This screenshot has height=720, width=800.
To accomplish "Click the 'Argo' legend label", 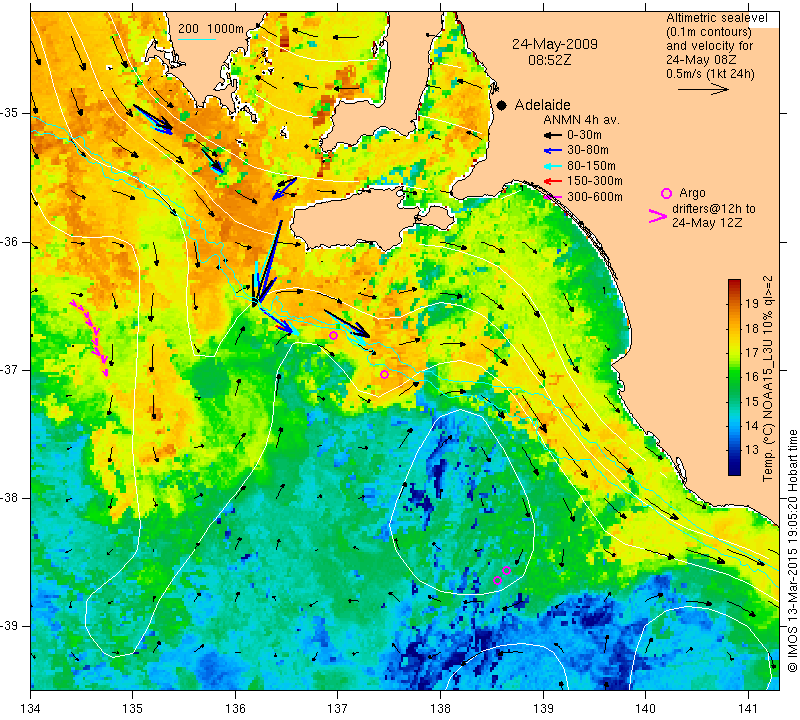I will pyautogui.click(x=692, y=193).
